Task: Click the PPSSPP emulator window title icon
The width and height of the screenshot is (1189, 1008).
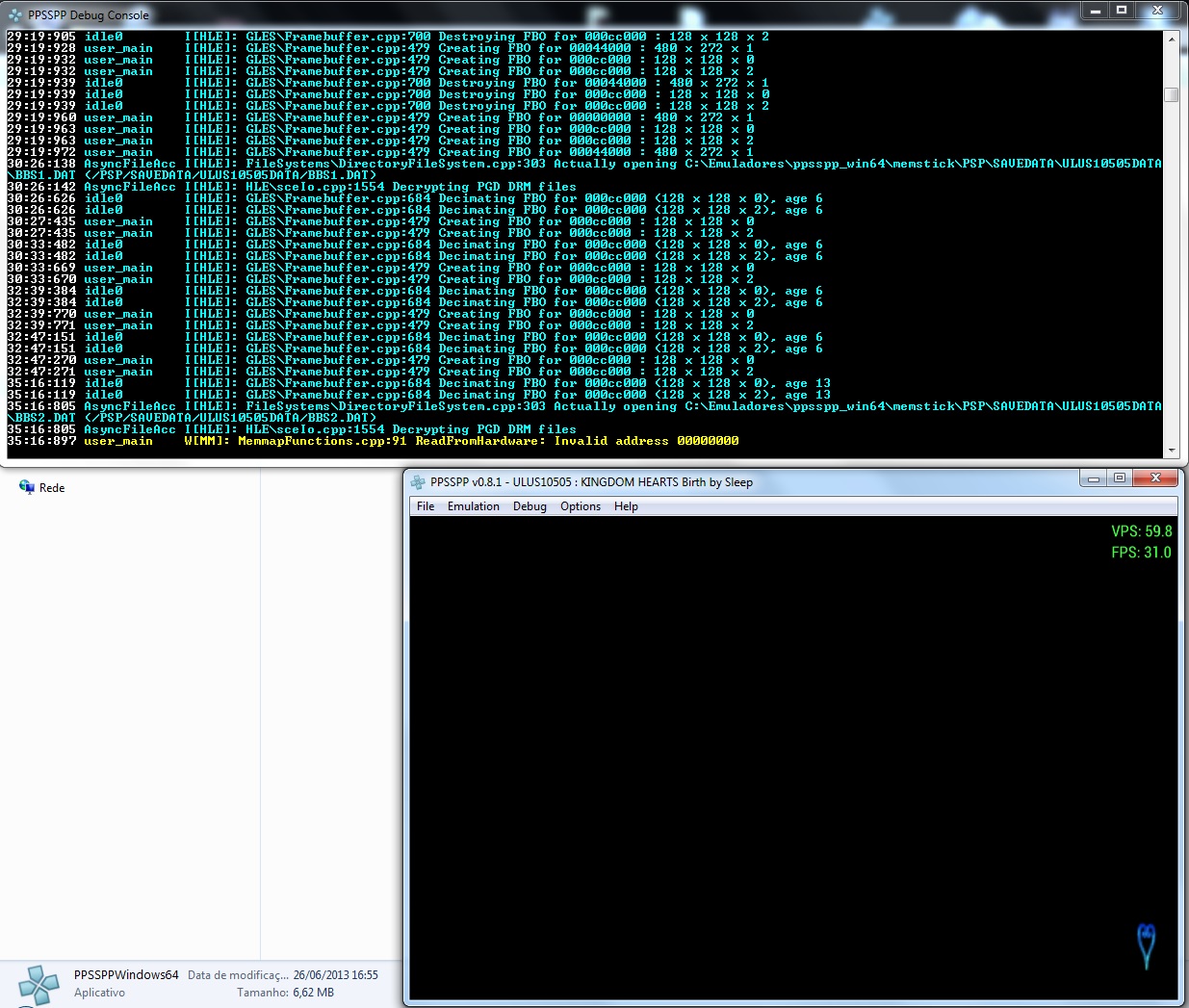Action: [418, 482]
